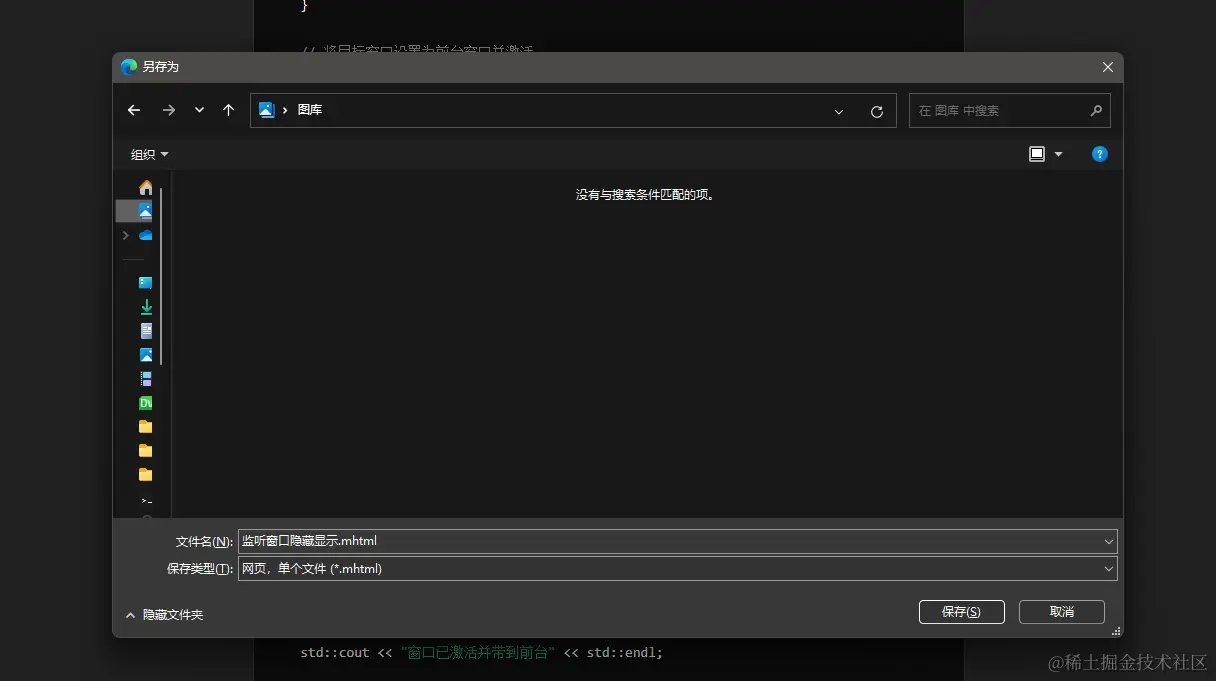Go back with the left arrow
Image resolution: width=1216 pixels, height=681 pixels.
[134, 111]
